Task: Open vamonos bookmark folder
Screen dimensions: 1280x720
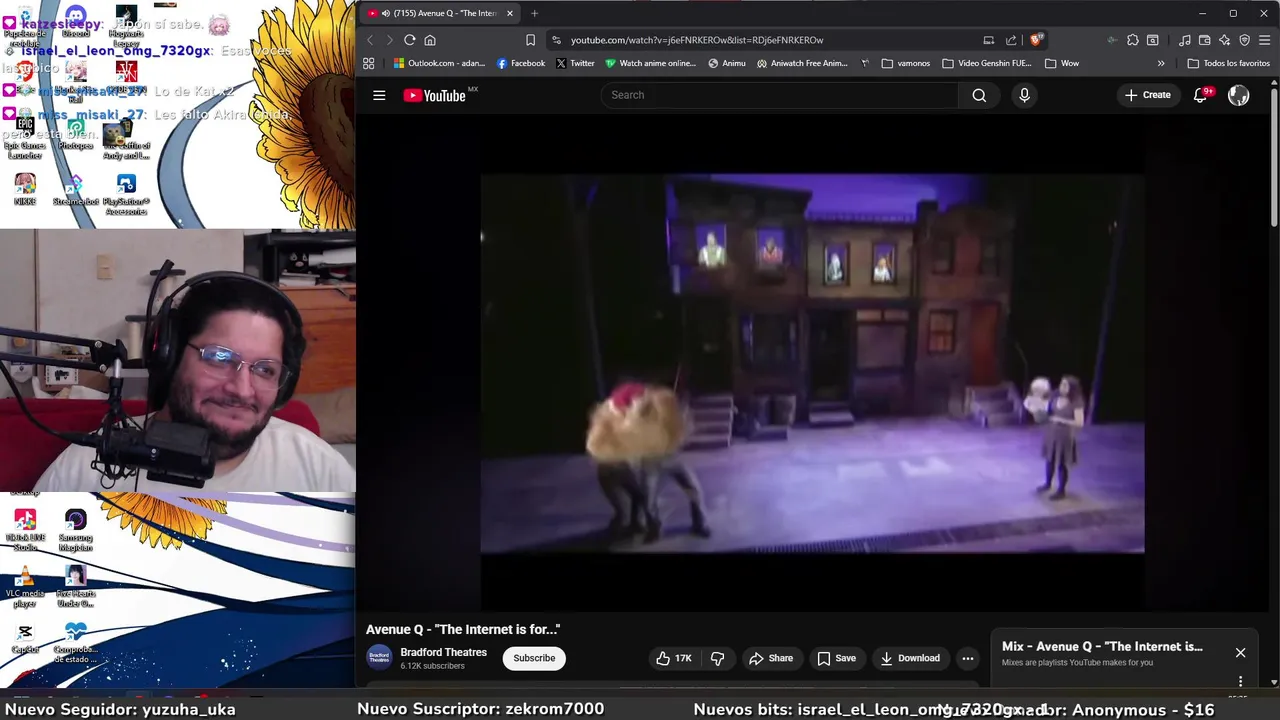Action: tap(905, 63)
